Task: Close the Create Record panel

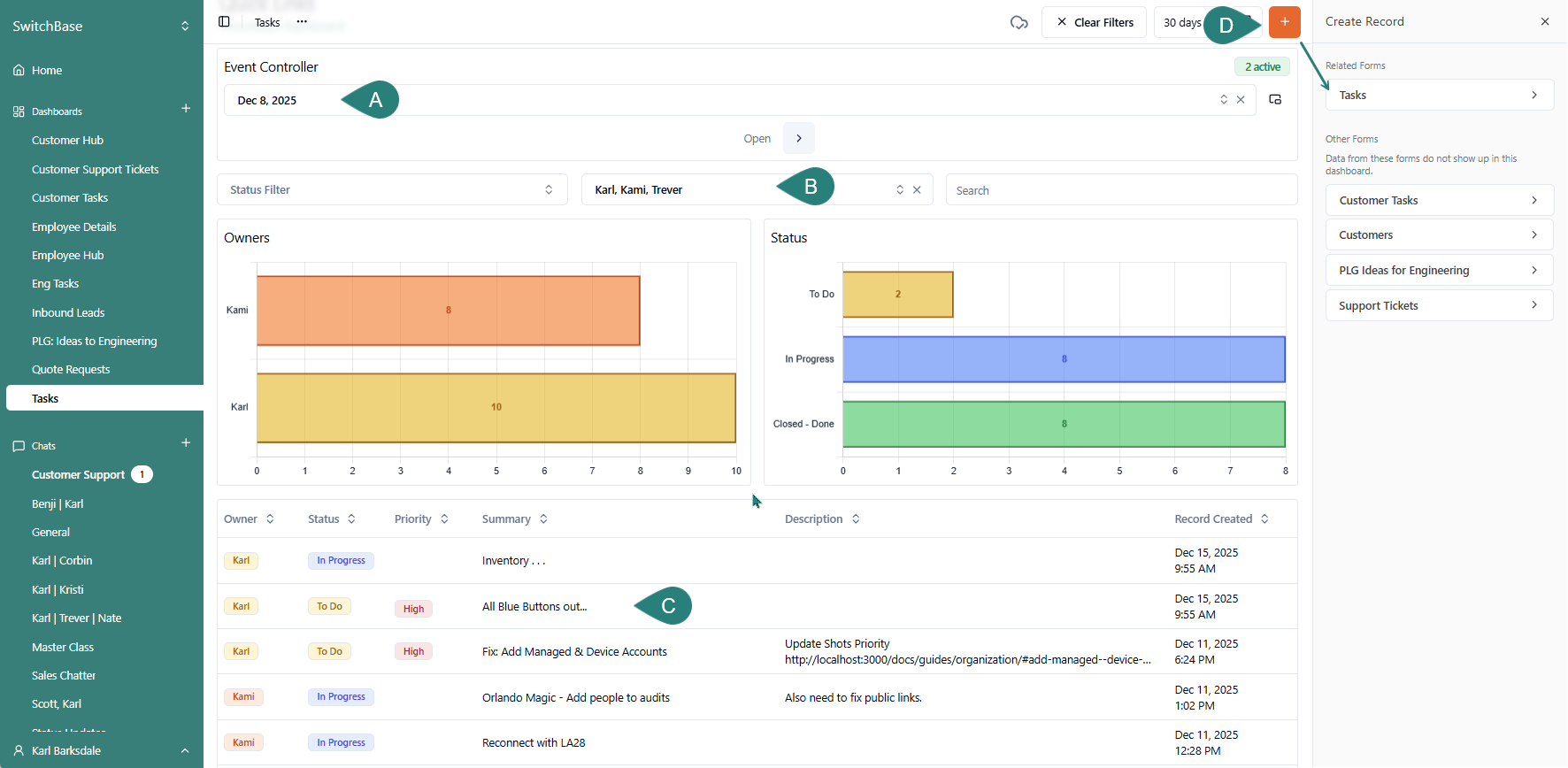Action: [1545, 22]
